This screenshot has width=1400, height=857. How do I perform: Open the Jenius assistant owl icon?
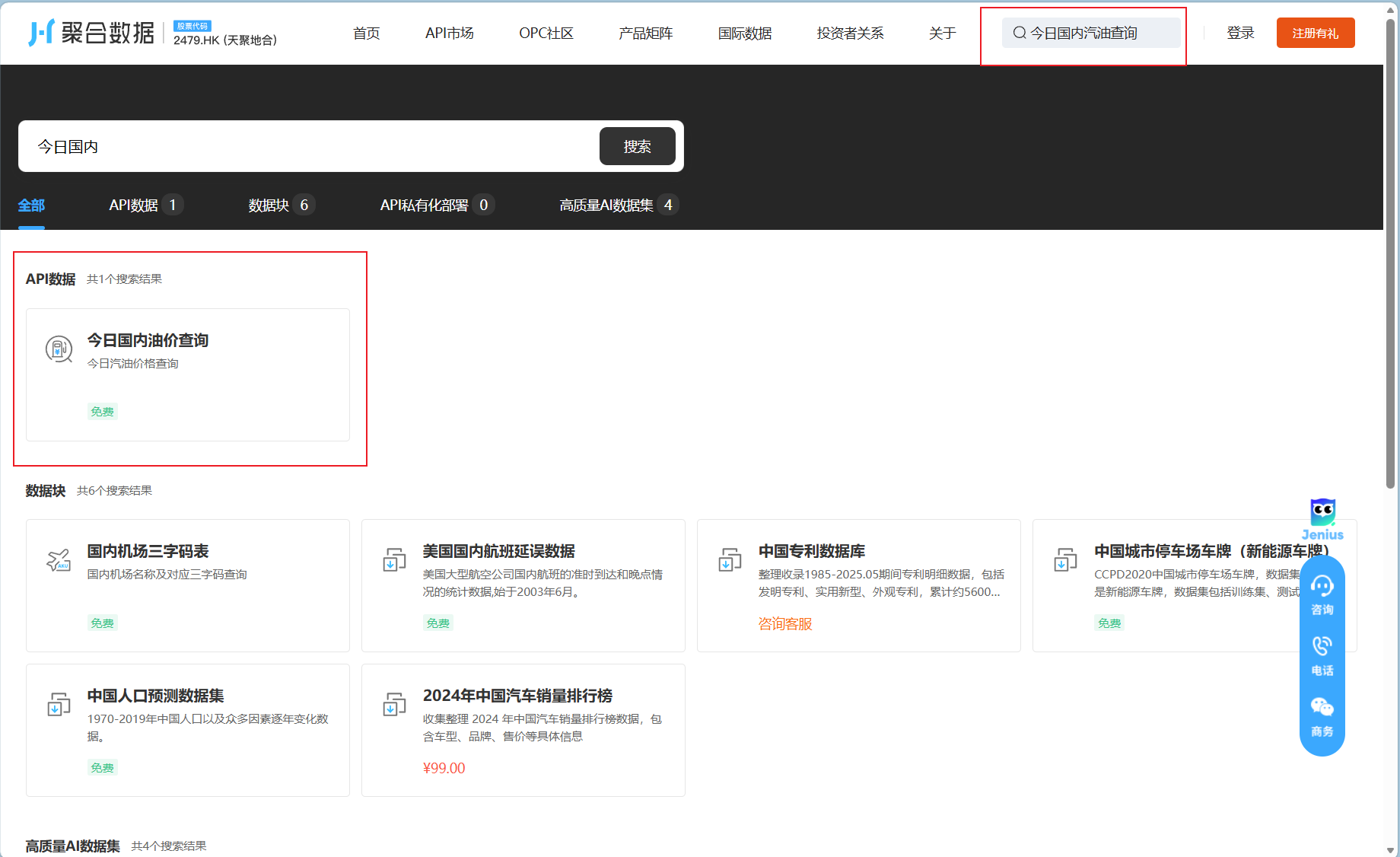pos(1322,511)
